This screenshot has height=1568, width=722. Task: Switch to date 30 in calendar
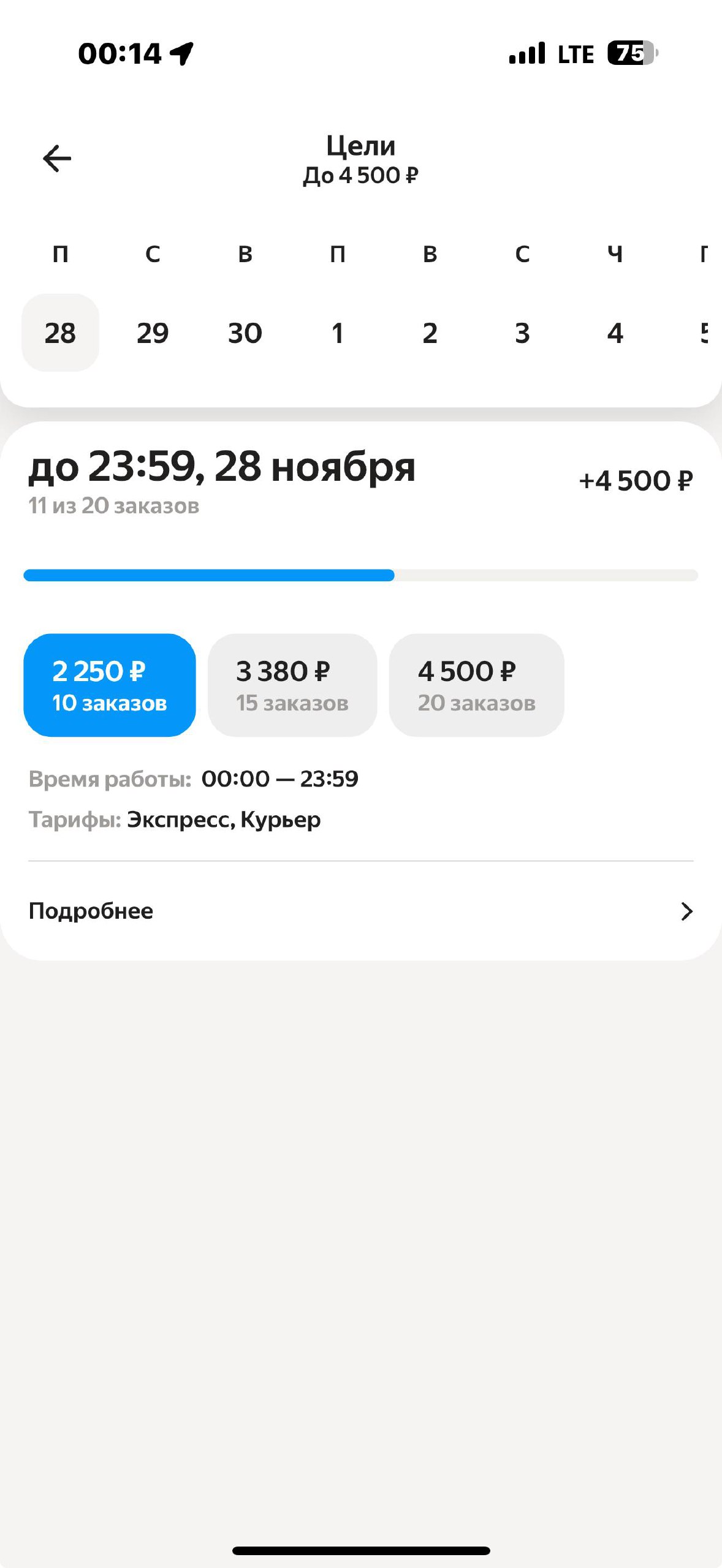245,333
